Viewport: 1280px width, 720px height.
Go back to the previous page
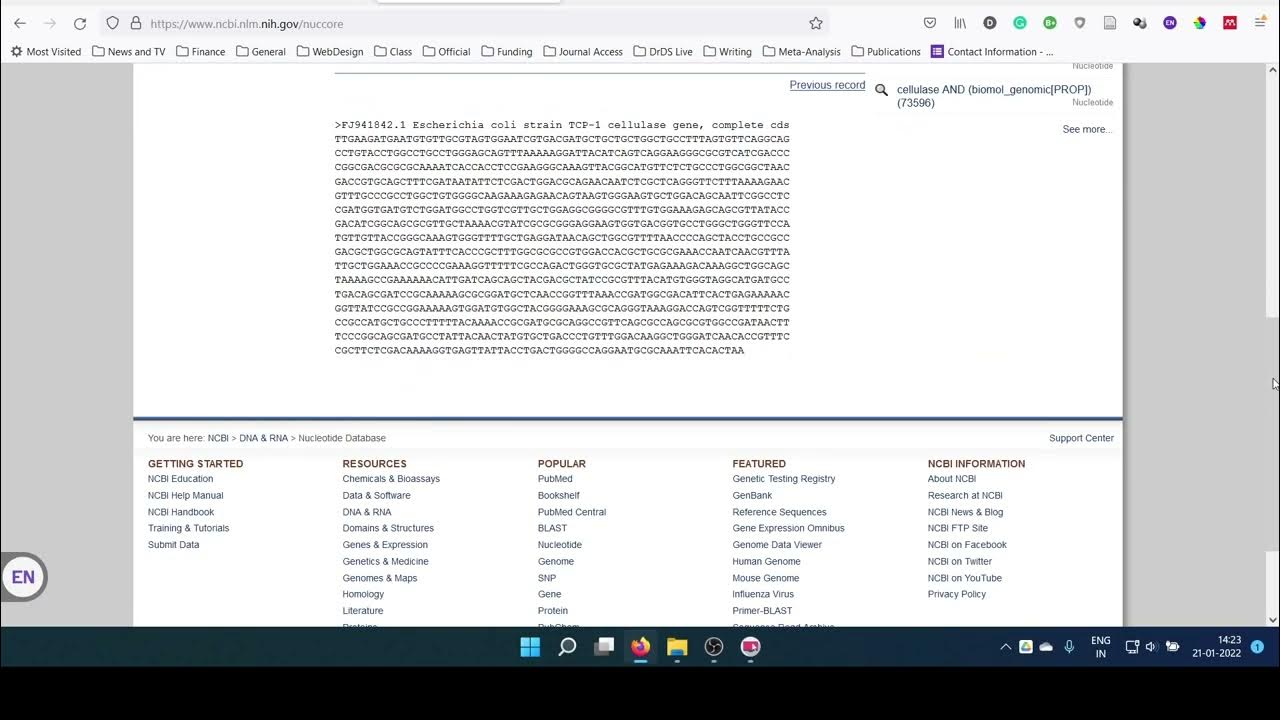20,23
